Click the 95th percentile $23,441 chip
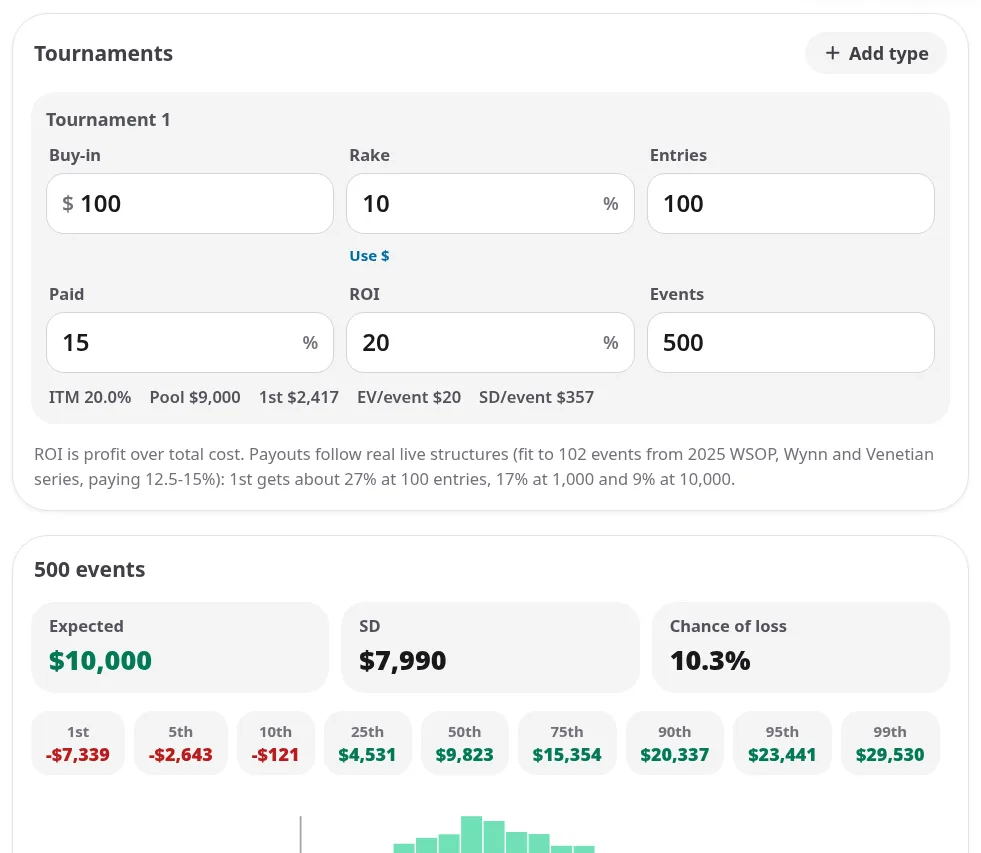This screenshot has width=981, height=853. pos(782,743)
